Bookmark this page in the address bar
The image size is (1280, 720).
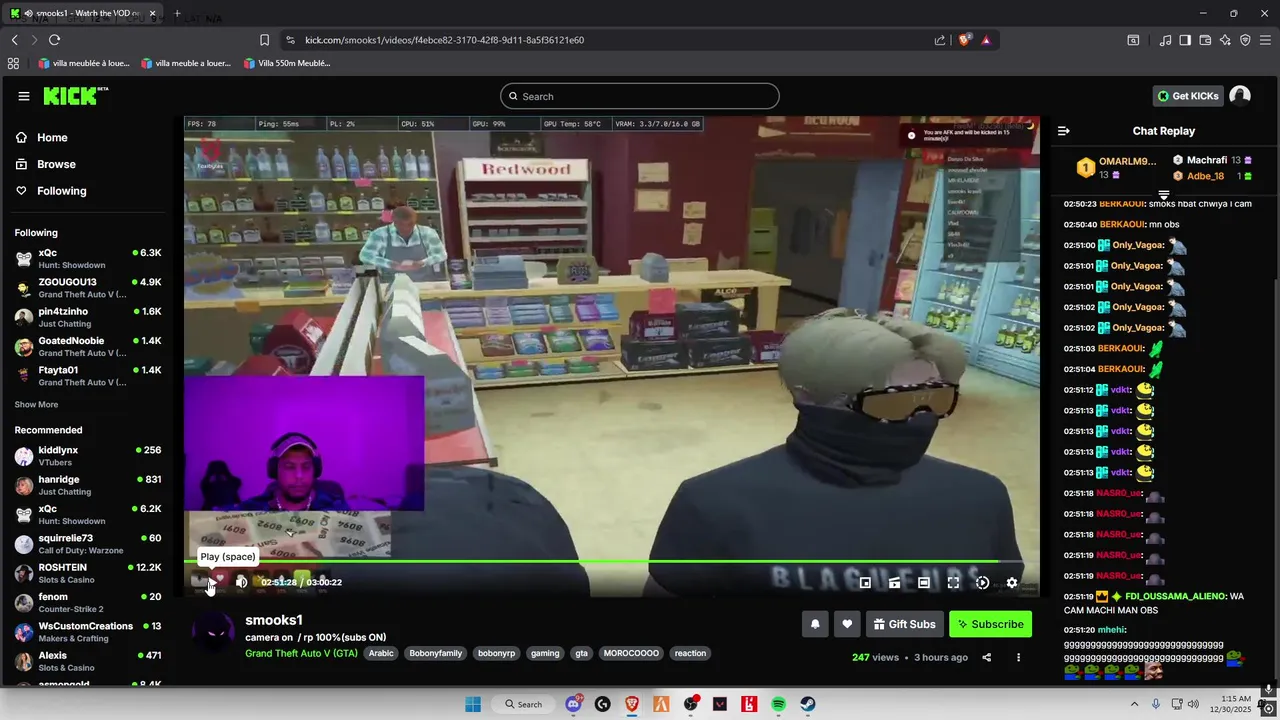pos(264,40)
